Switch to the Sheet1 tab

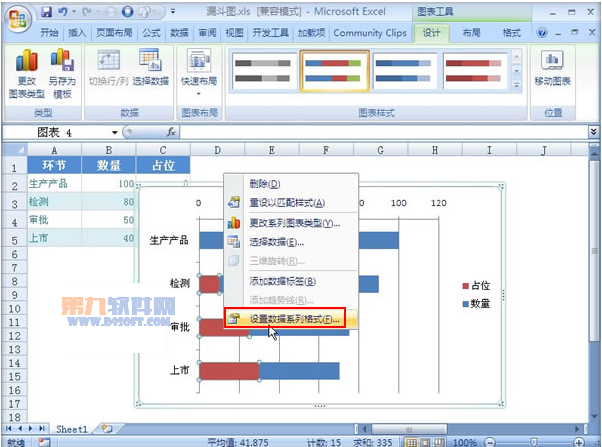(71, 429)
